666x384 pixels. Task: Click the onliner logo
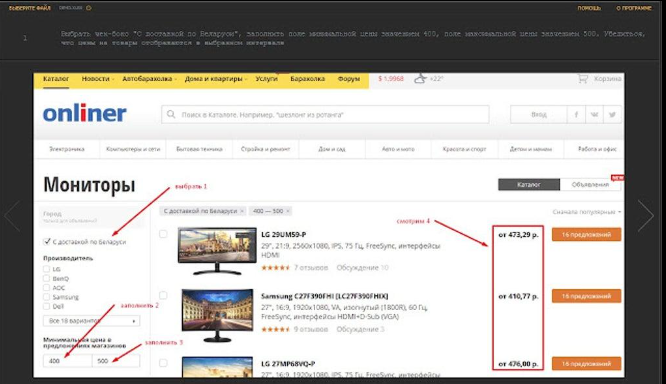point(85,113)
